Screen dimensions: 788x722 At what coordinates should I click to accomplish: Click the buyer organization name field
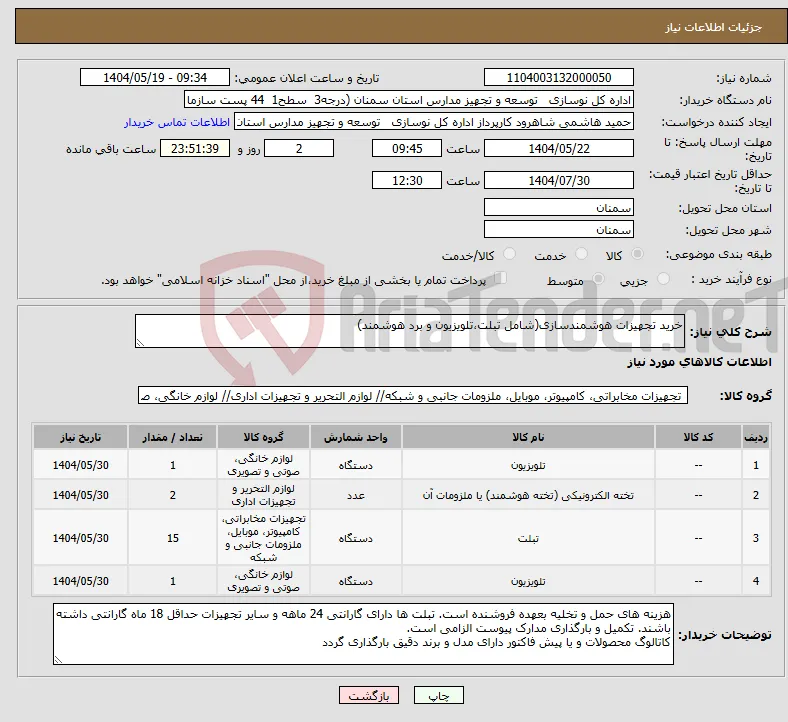pyautogui.click(x=409, y=100)
